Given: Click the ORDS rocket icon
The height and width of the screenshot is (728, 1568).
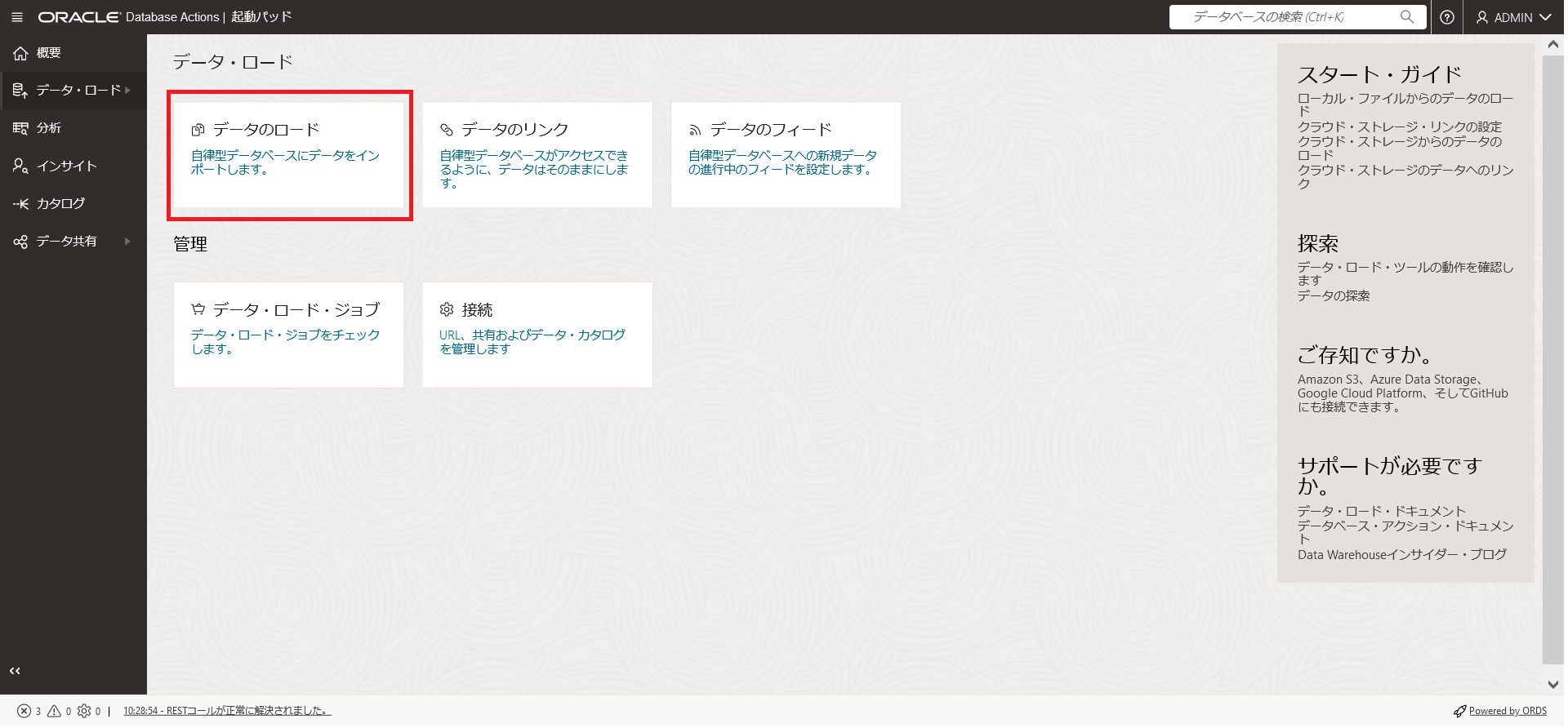Looking at the screenshot, I should [1459, 712].
